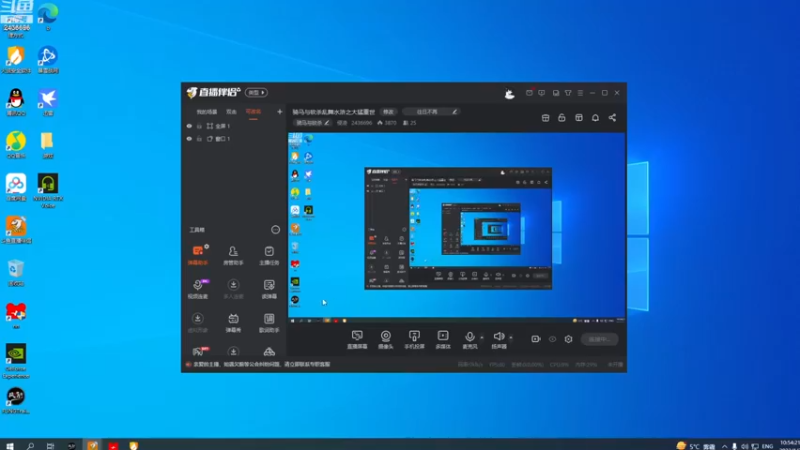Open the 弹幕助手 orange tool icon
Screen dimensions: 800x450
(x=198, y=255)
